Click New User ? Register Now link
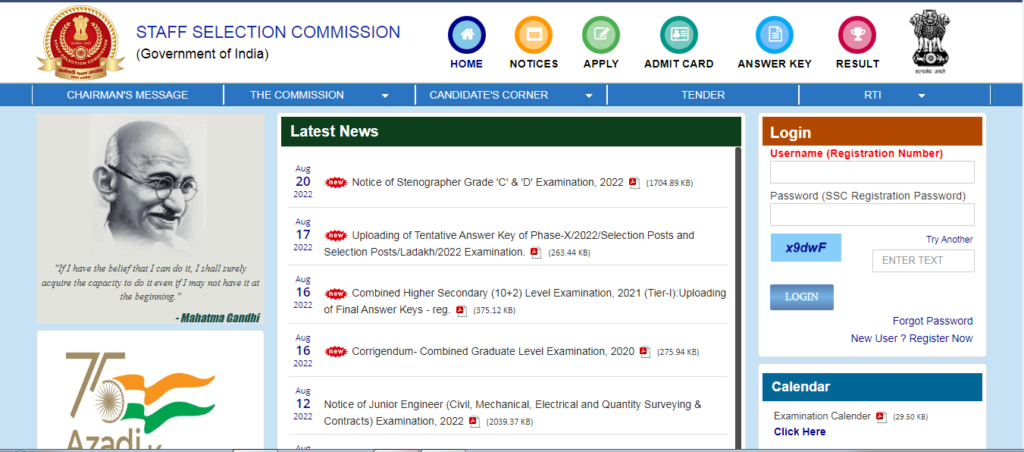This screenshot has width=1024, height=452. [912, 338]
